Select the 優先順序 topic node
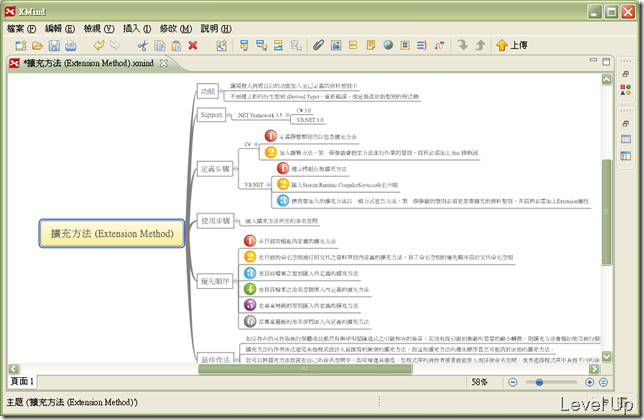The height and width of the screenshot is (420, 644). click(215, 281)
